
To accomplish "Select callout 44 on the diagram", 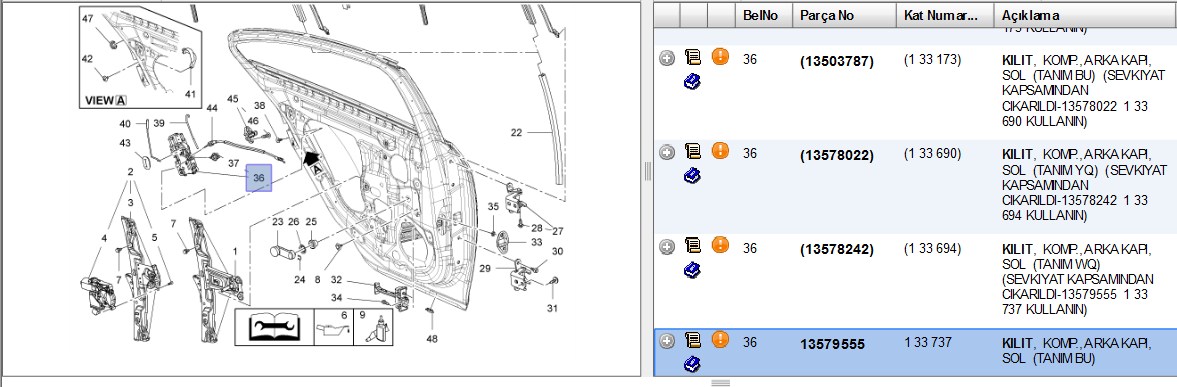I will tap(212, 109).
